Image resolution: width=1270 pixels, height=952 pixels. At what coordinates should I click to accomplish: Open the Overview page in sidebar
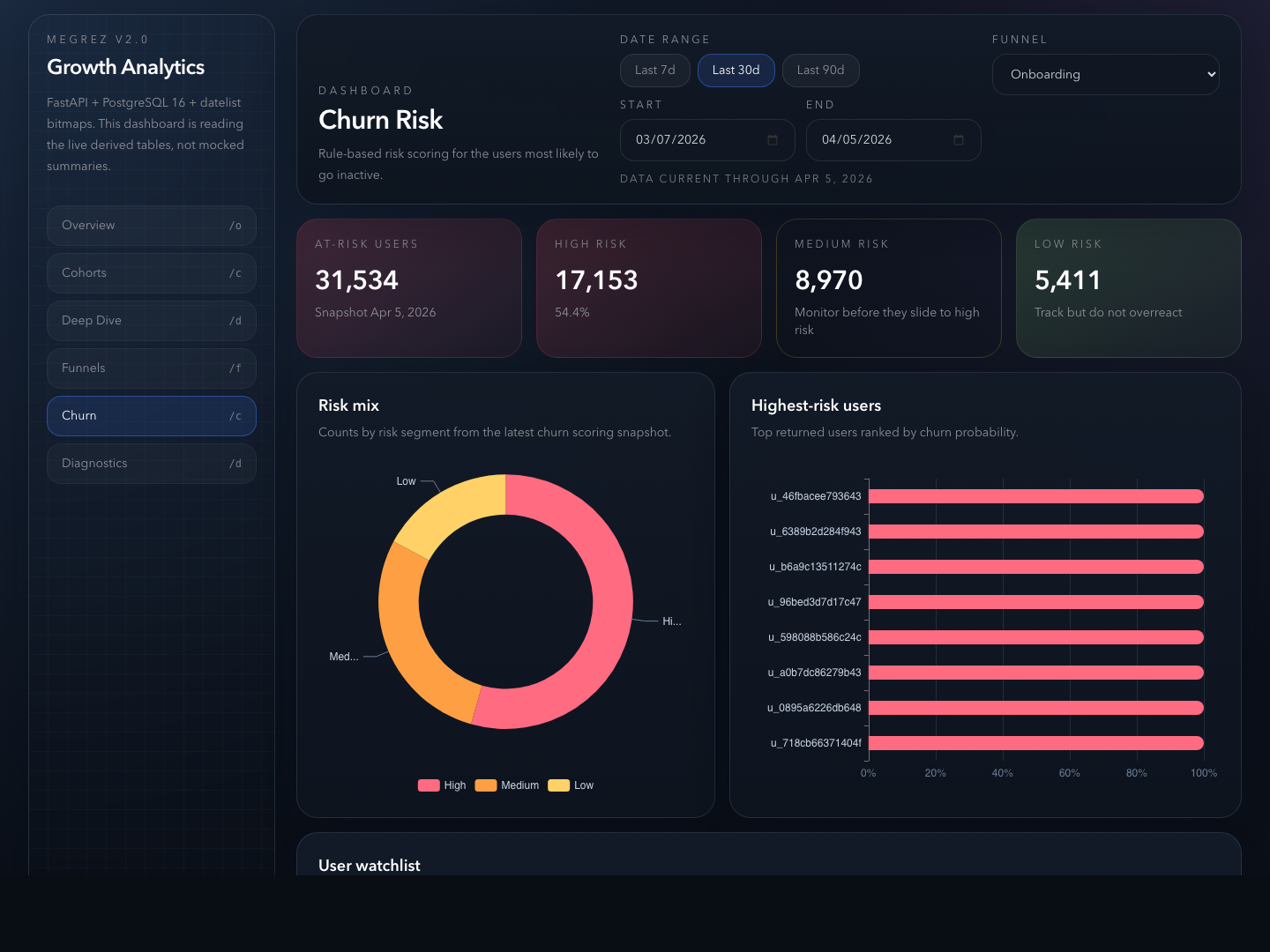pos(151,226)
